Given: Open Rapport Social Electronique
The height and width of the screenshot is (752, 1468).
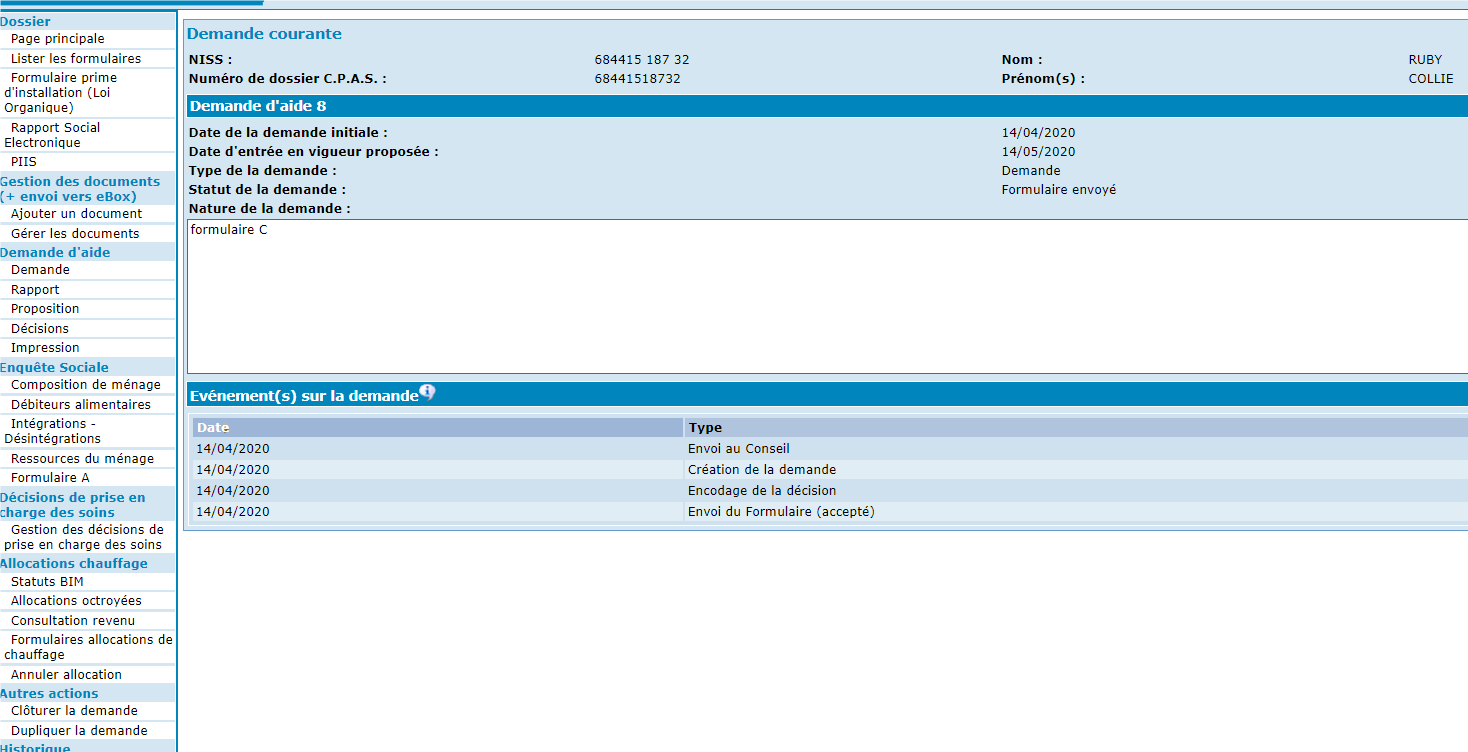Looking at the screenshot, I should pos(54,135).
